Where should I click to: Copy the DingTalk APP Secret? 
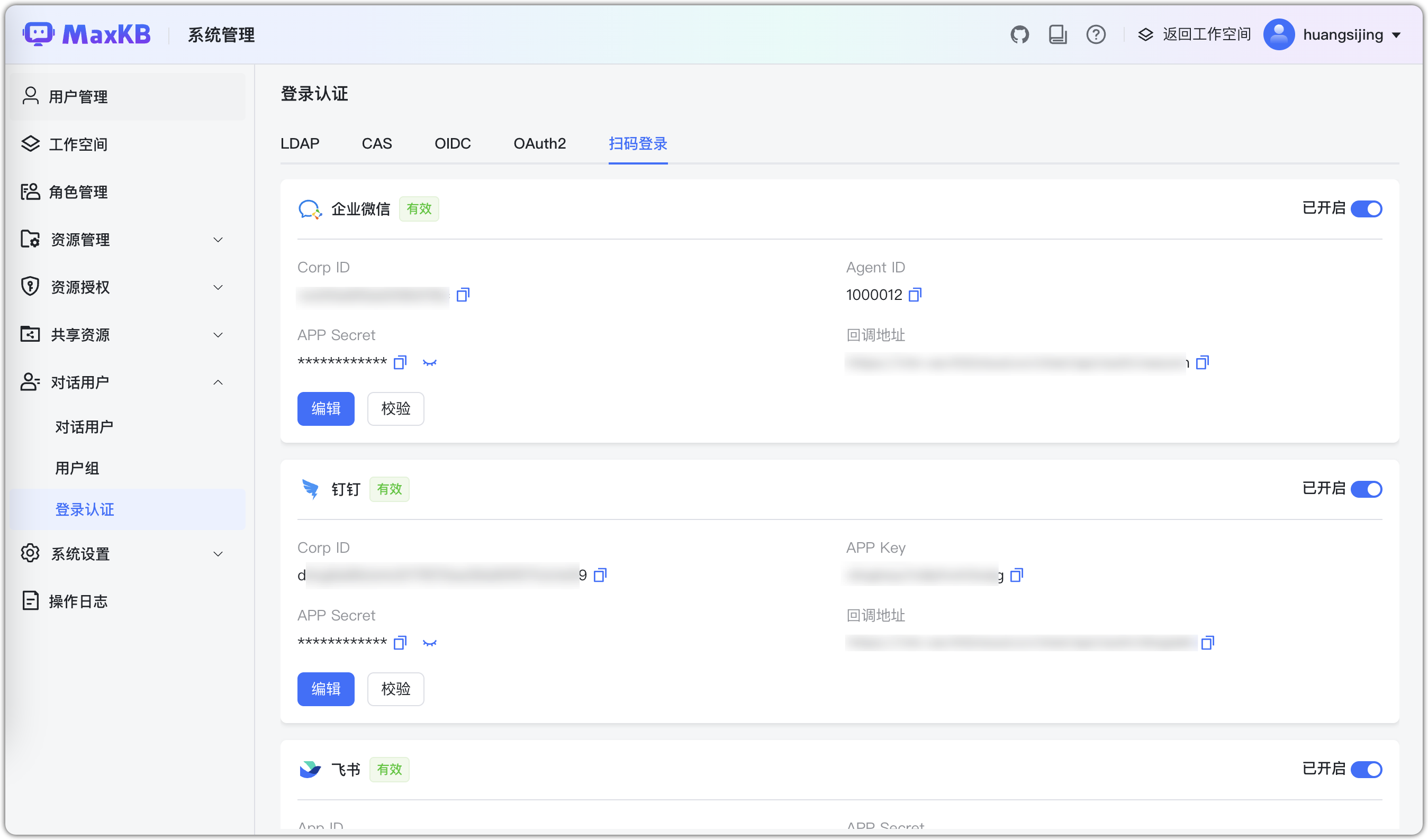click(400, 642)
